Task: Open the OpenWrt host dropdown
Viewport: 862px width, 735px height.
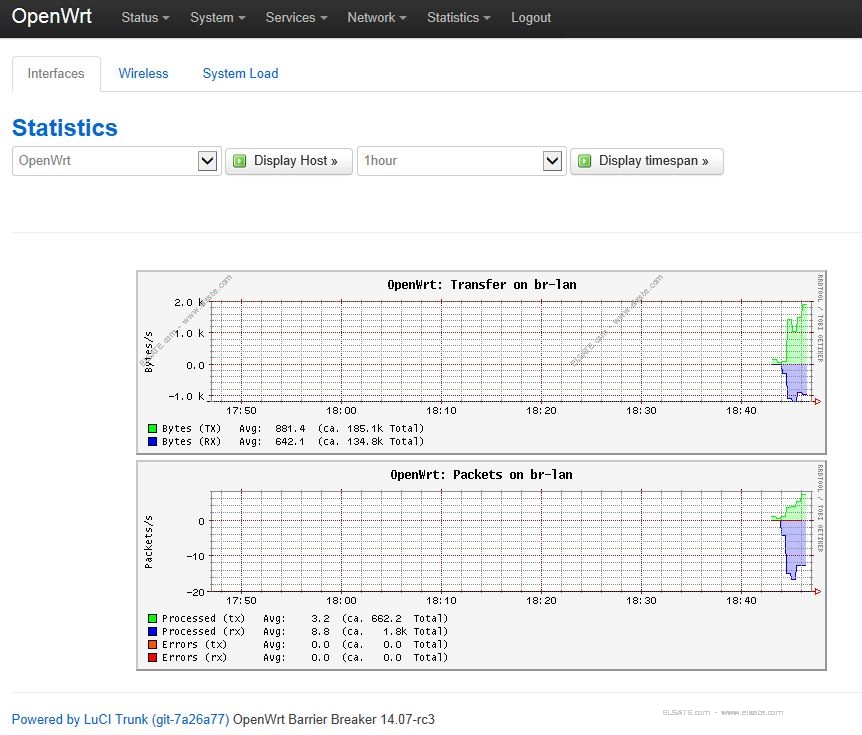Action: click(117, 161)
